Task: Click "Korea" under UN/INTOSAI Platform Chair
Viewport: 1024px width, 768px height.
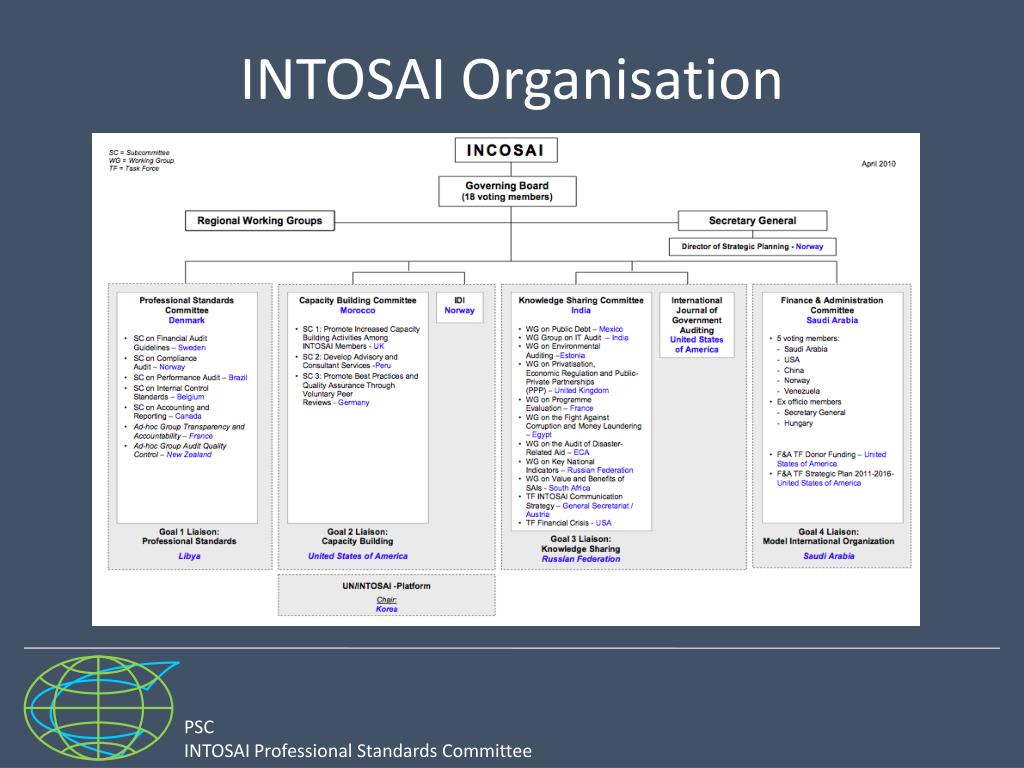Action: tap(387, 609)
